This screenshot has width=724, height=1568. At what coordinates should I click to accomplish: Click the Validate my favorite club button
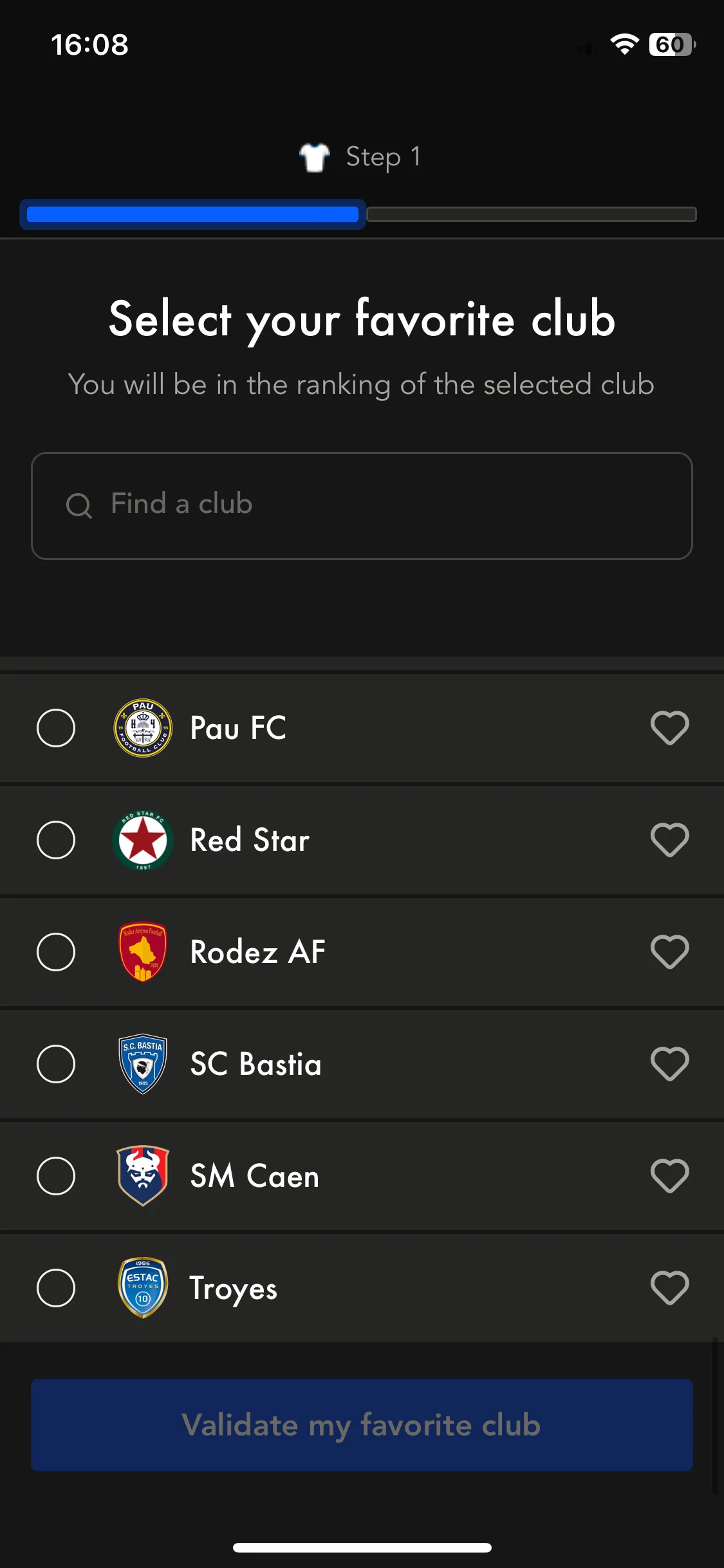tap(362, 1425)
